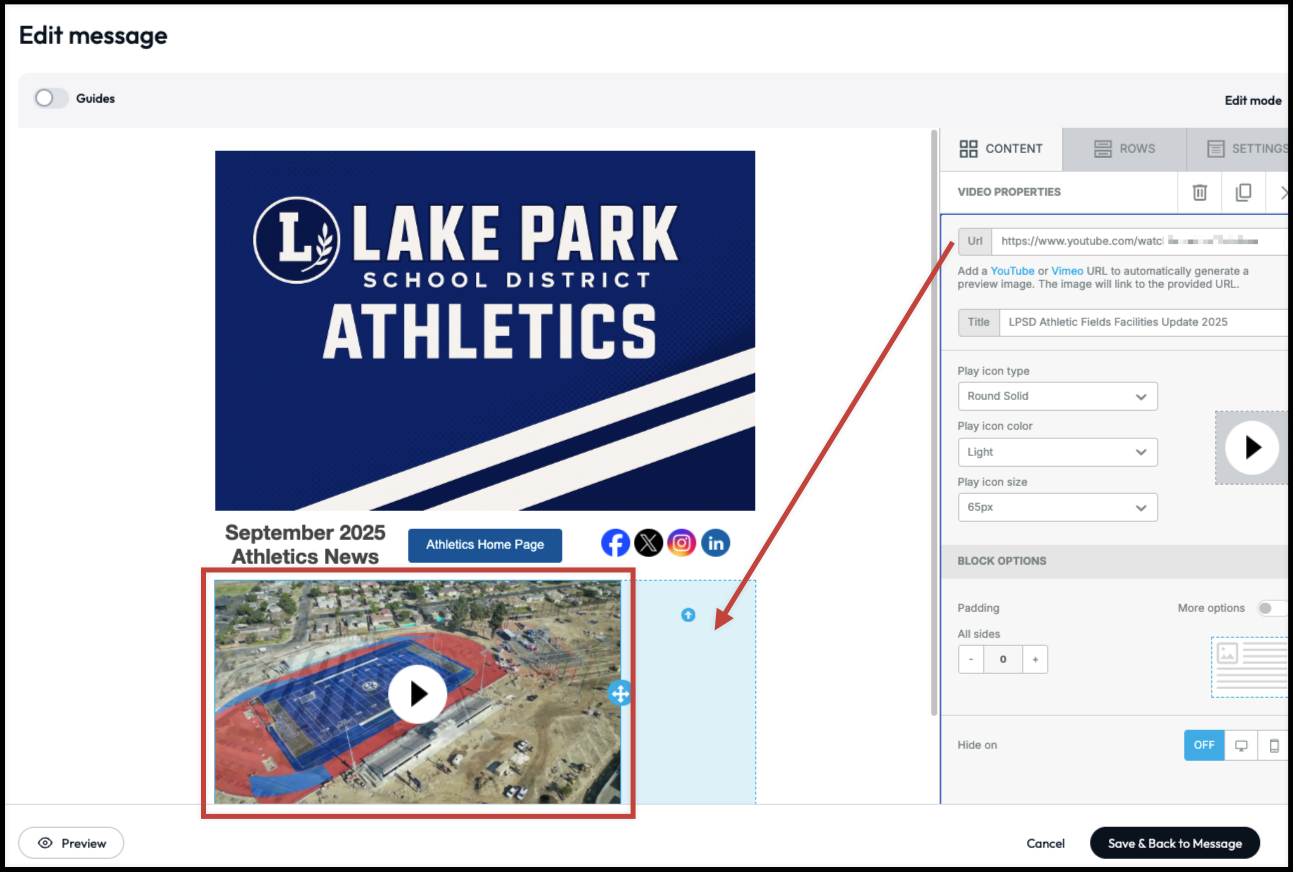Viewport: 1293px width, 872px height.
Task: Click the Hide on OFF toggle button
Action: click(1204, 745)
